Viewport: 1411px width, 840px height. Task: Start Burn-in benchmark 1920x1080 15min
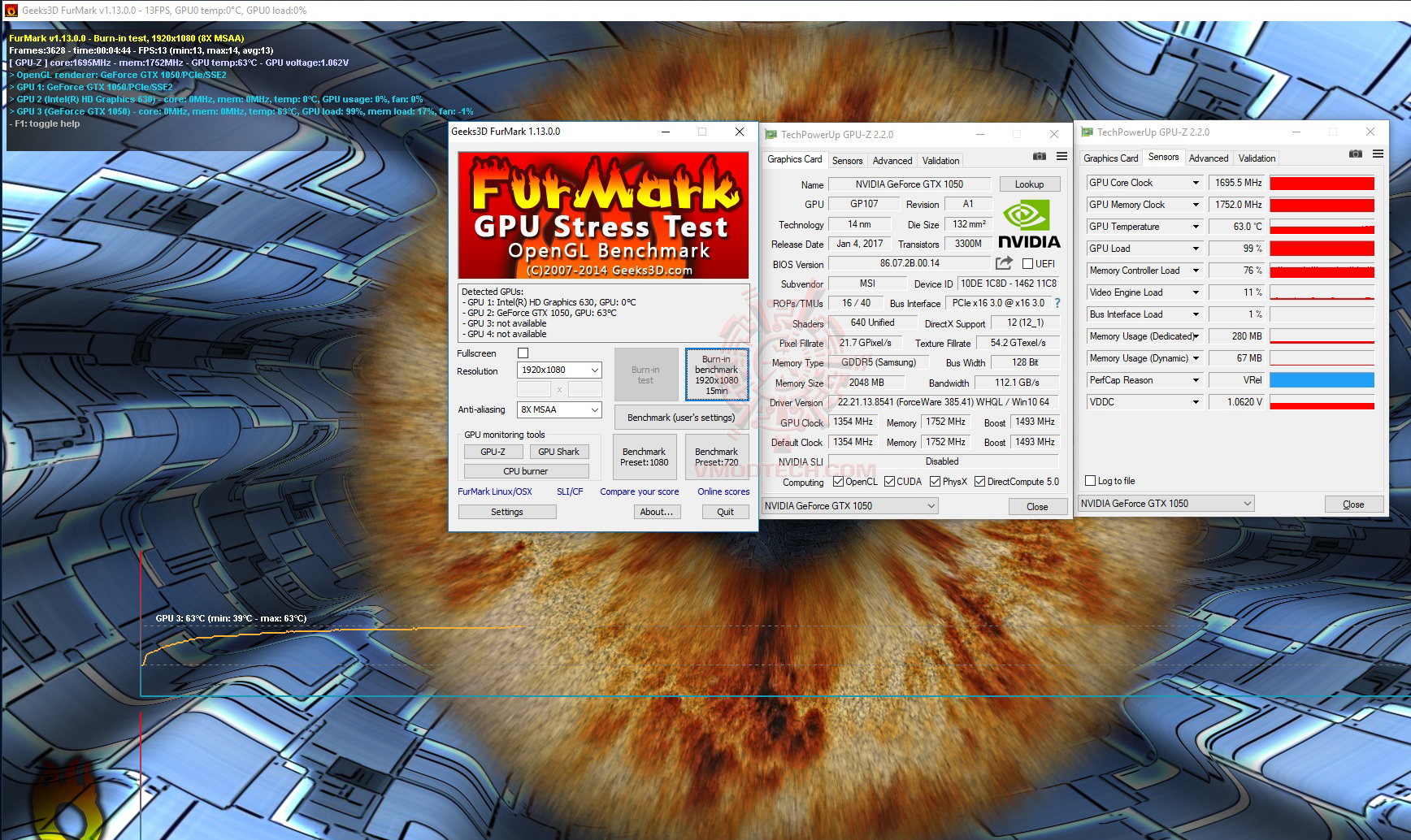point(716,375)
